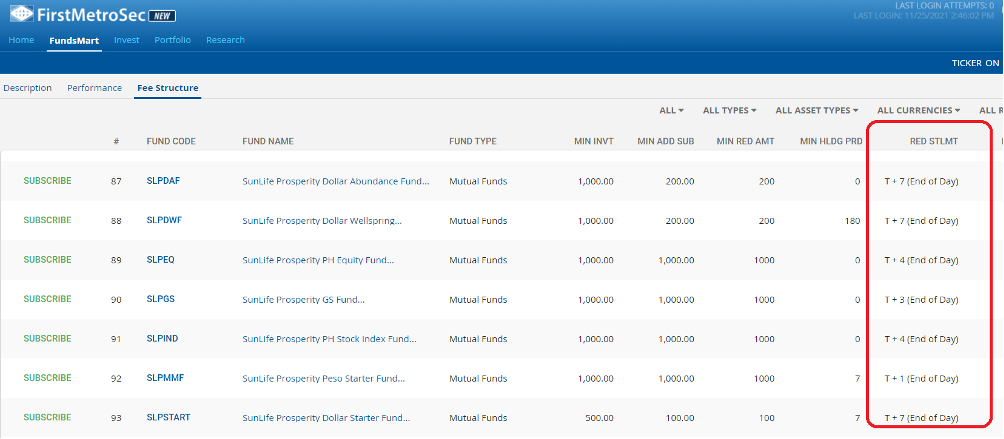
Task: Switch to the Description tab
Action: [28, 88]
